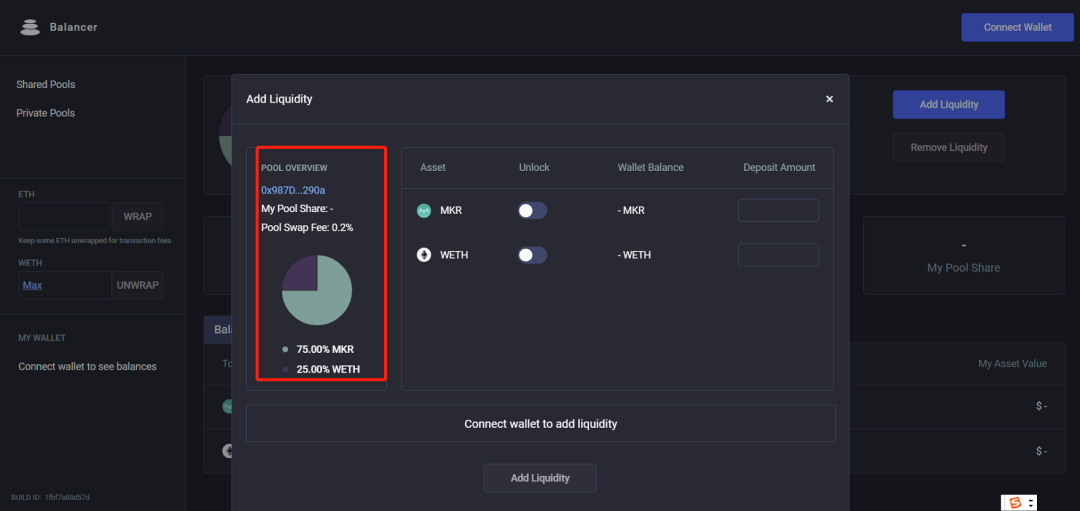Click the 75.00% MKR legend entry
This screenshot has height=511, width=1080.
318,349
